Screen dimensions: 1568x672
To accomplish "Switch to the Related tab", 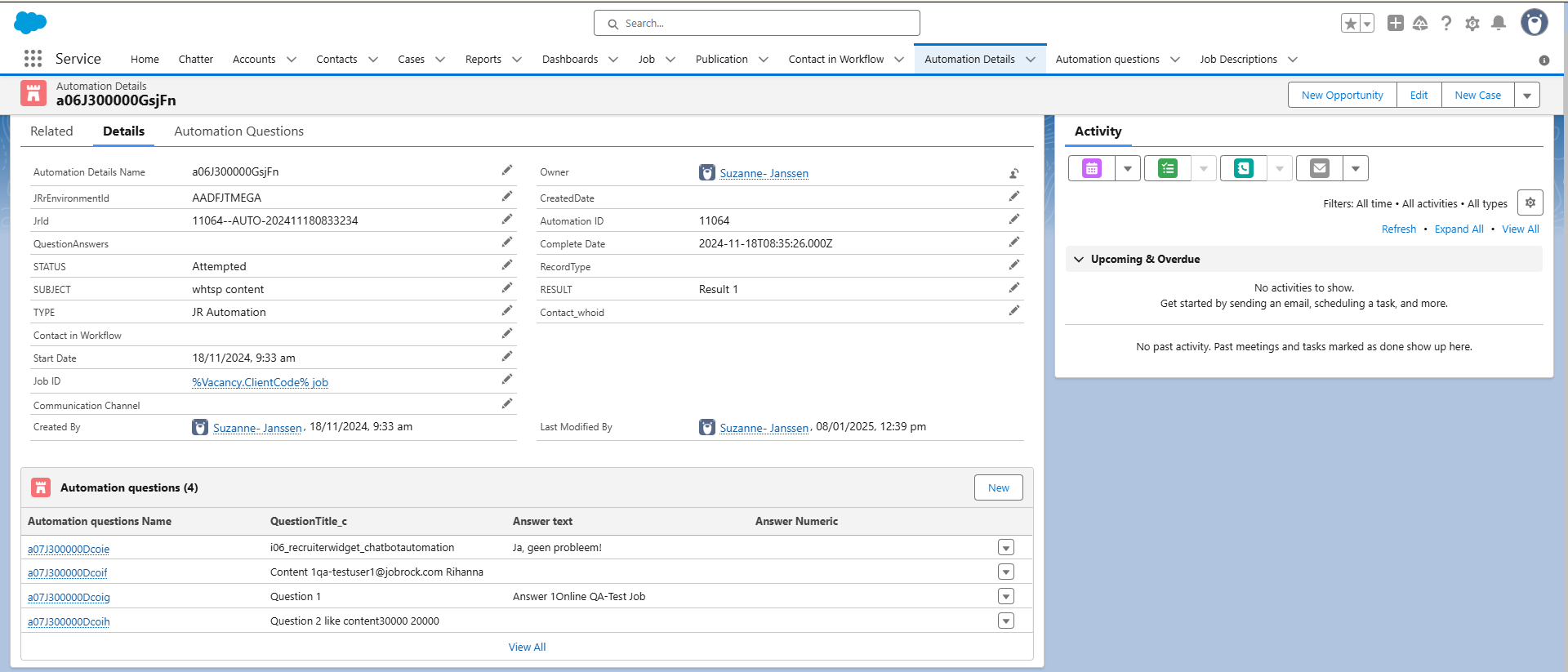I will point(51,131).
